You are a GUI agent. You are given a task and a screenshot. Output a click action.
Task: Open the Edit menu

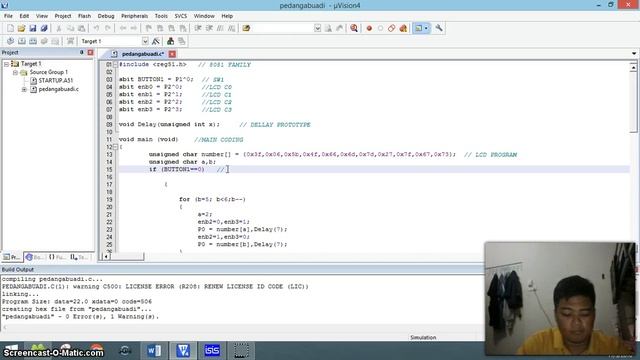click(x=24, y=16)
